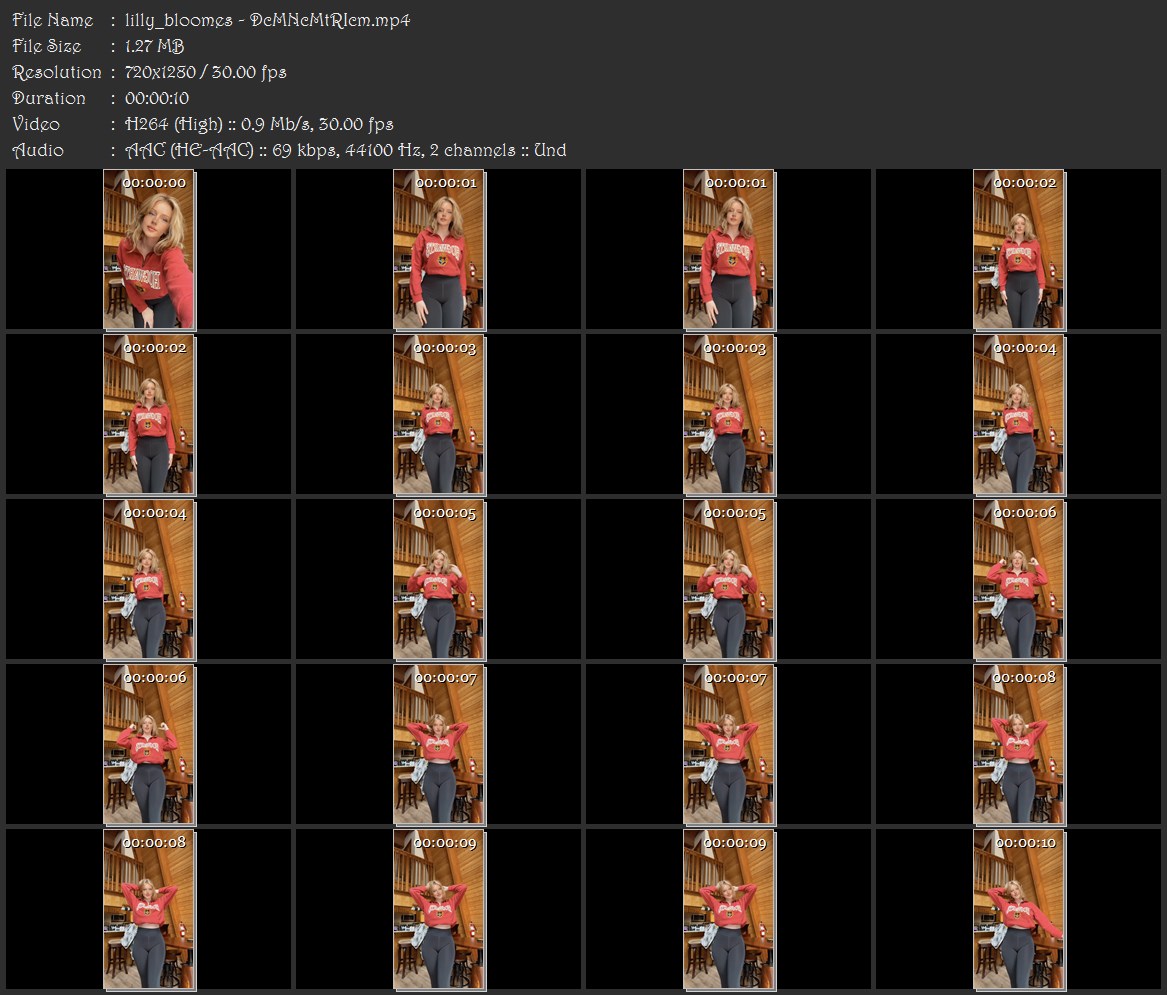Click the Resolution value 720x1280
Viewport: 1167px width, 995px height.
point(160,72)
